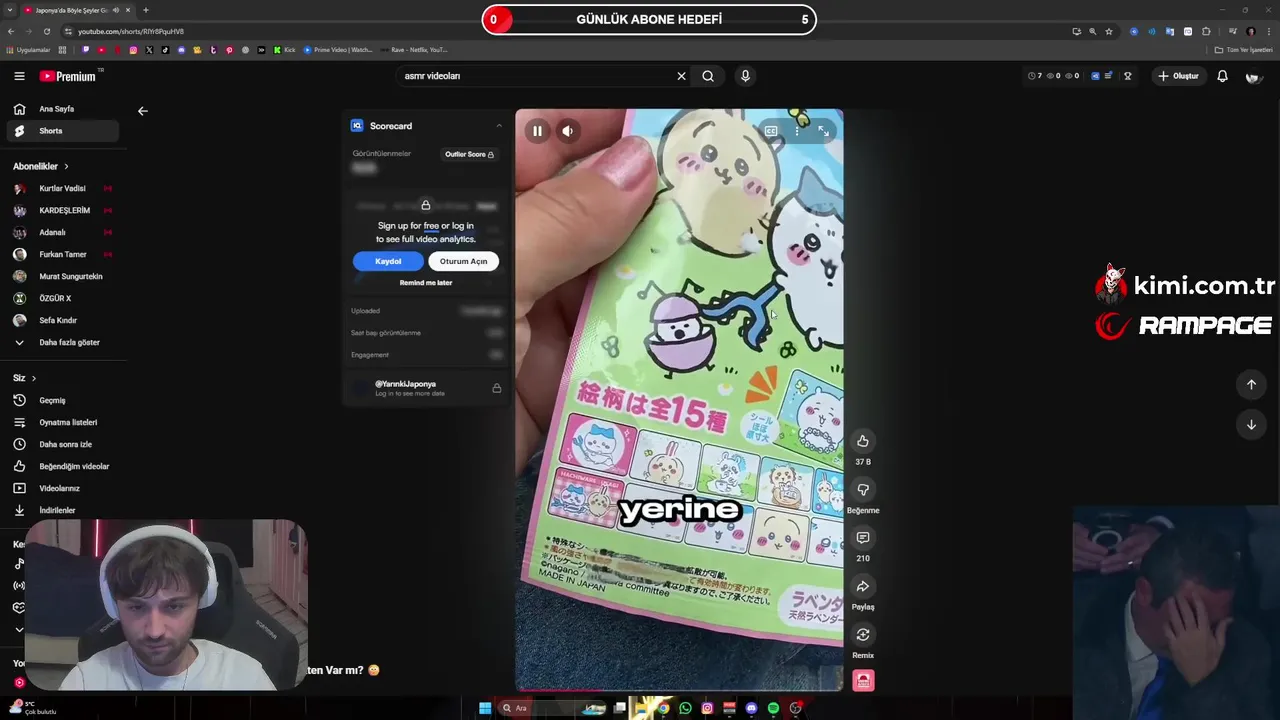Expand the Siz section

pyautogui.click(x=24, y=378)
